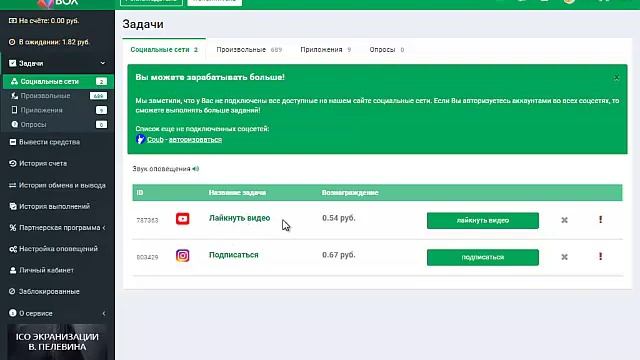Click the 689 badge beside Произвольные in sidebar

[x=98, y=96]
